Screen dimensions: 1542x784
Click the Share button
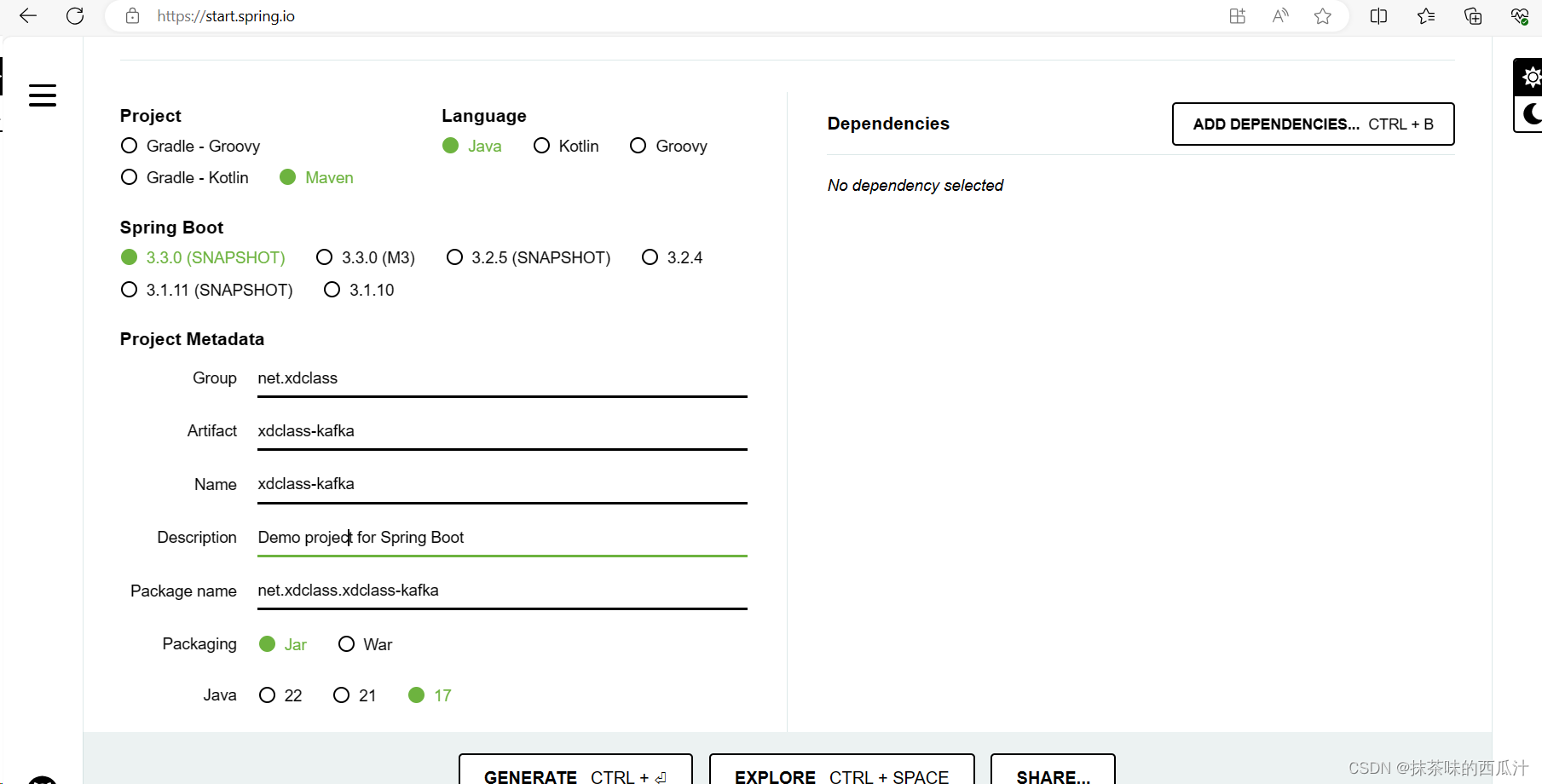click(1053, 770)
